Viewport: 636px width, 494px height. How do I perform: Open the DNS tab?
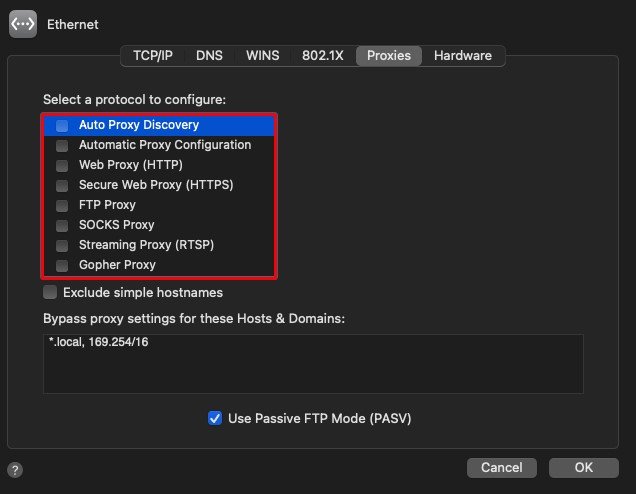tap(210, 56)
